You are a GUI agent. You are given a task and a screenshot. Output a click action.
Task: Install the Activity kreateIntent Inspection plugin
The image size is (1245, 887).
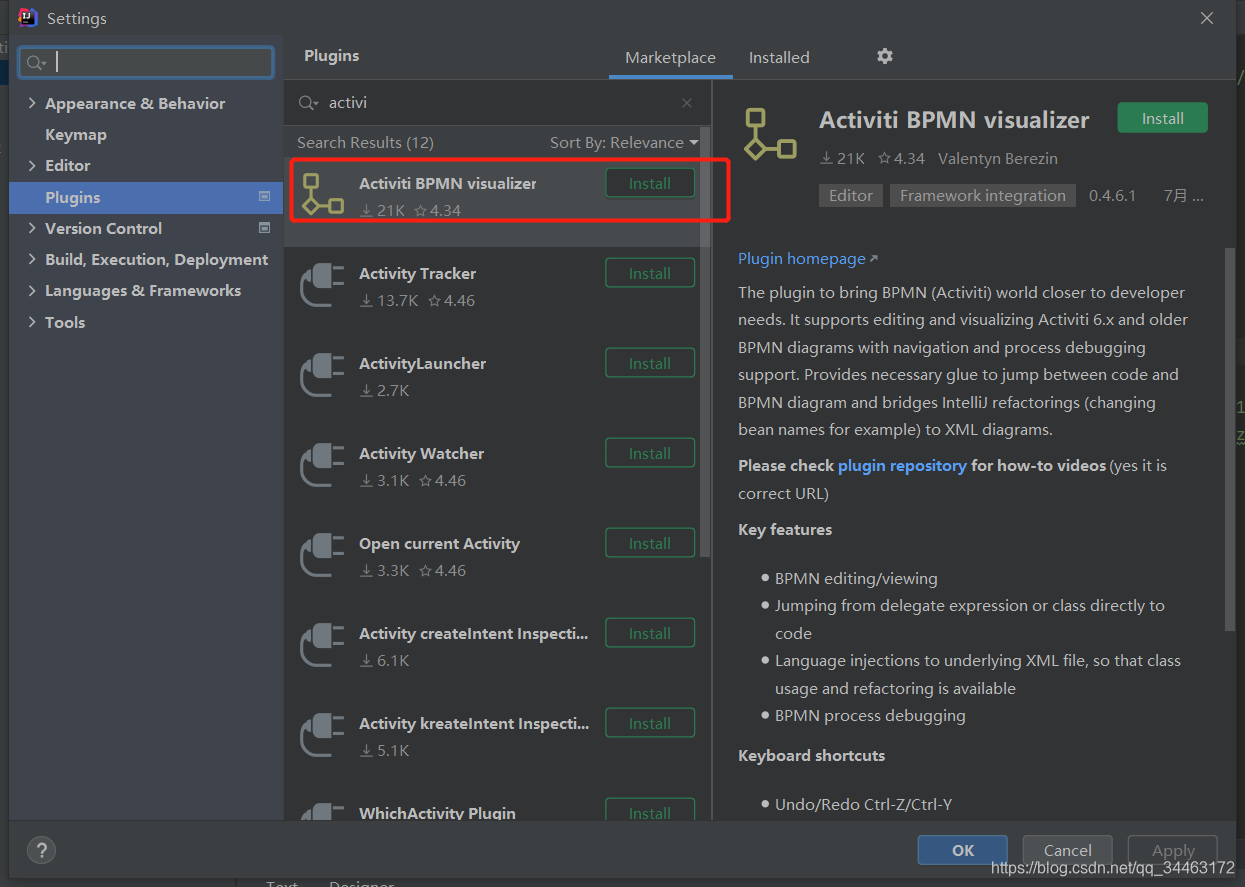tap(650, 723)
